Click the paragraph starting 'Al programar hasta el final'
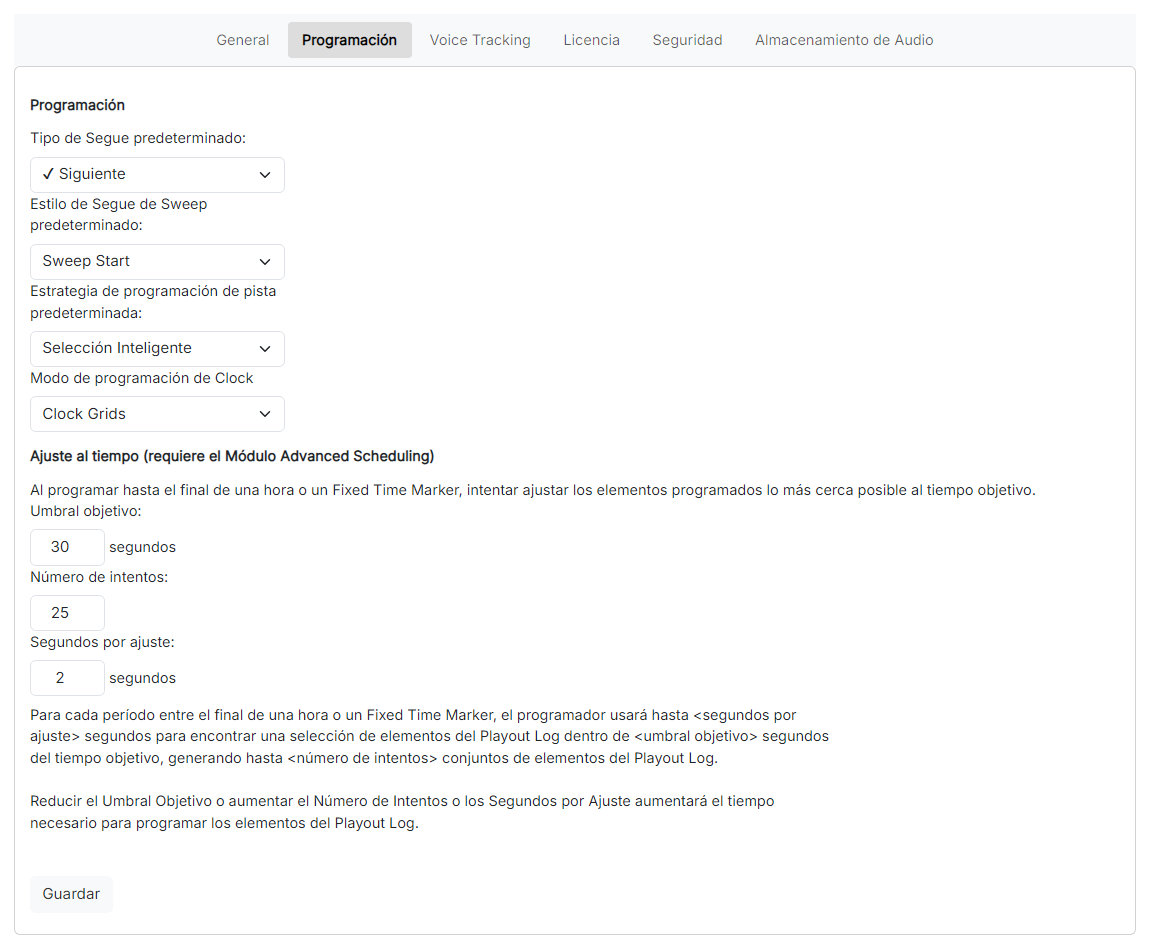Viewport: 1150px width, 950px height. 532,490
